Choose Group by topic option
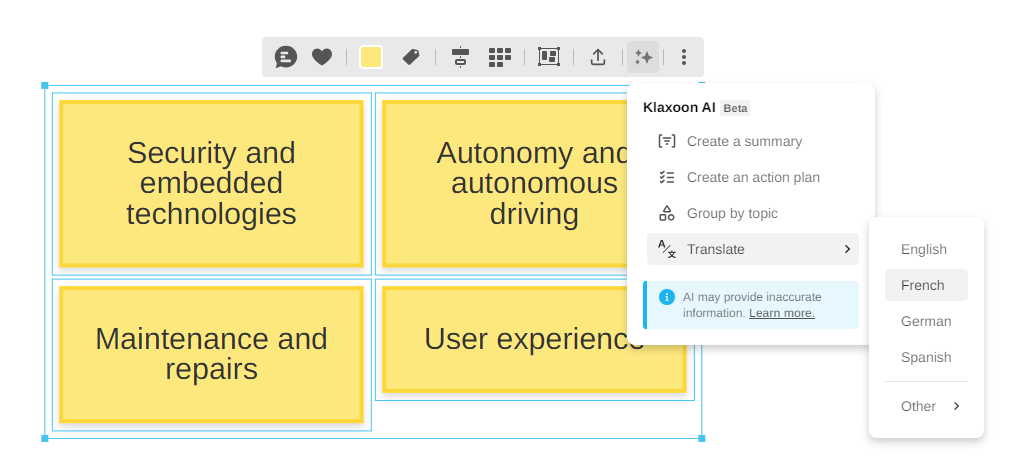The image size is (1016, 474). 731,214
